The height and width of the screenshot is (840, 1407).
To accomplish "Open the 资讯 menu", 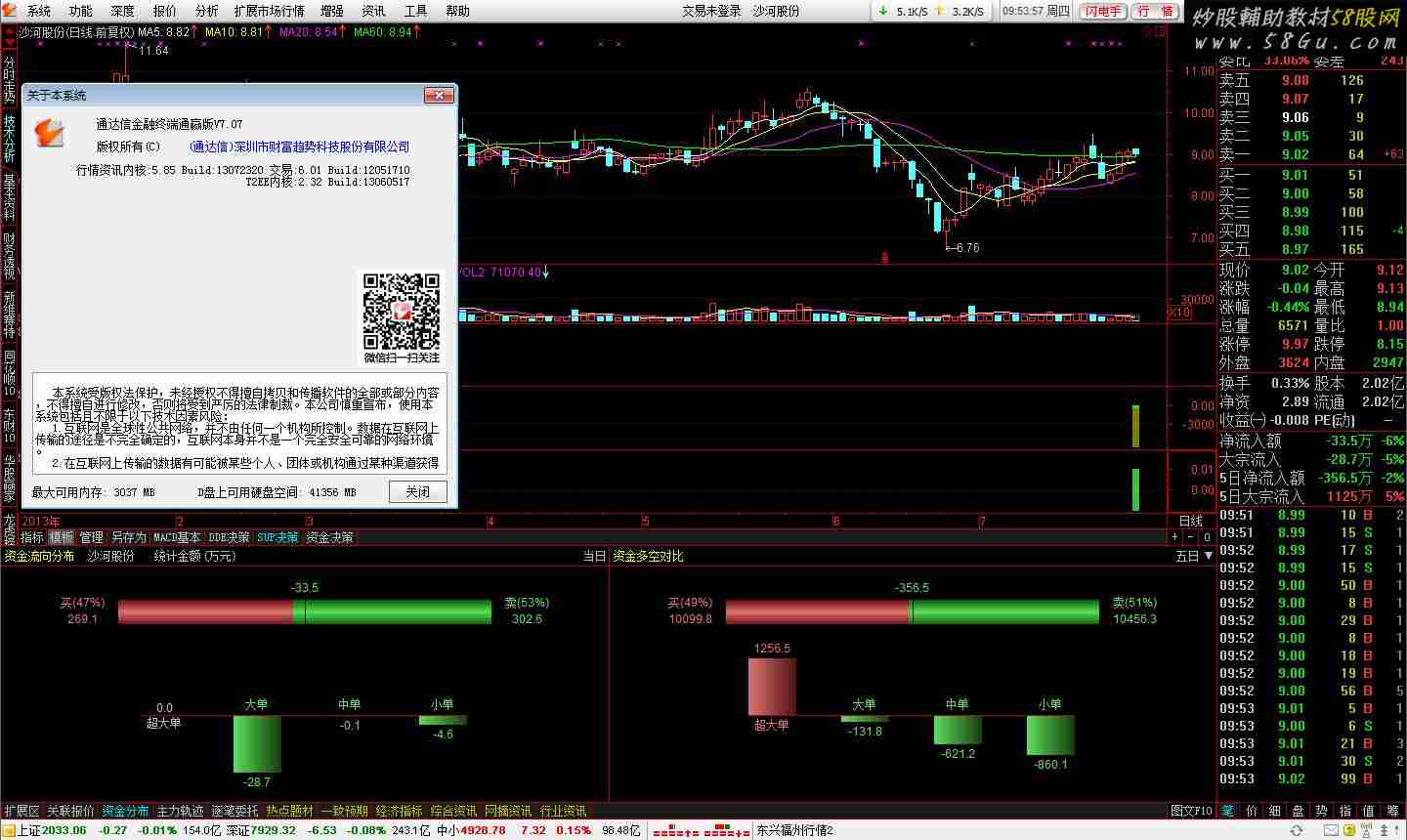I will (x=373, y=11).
